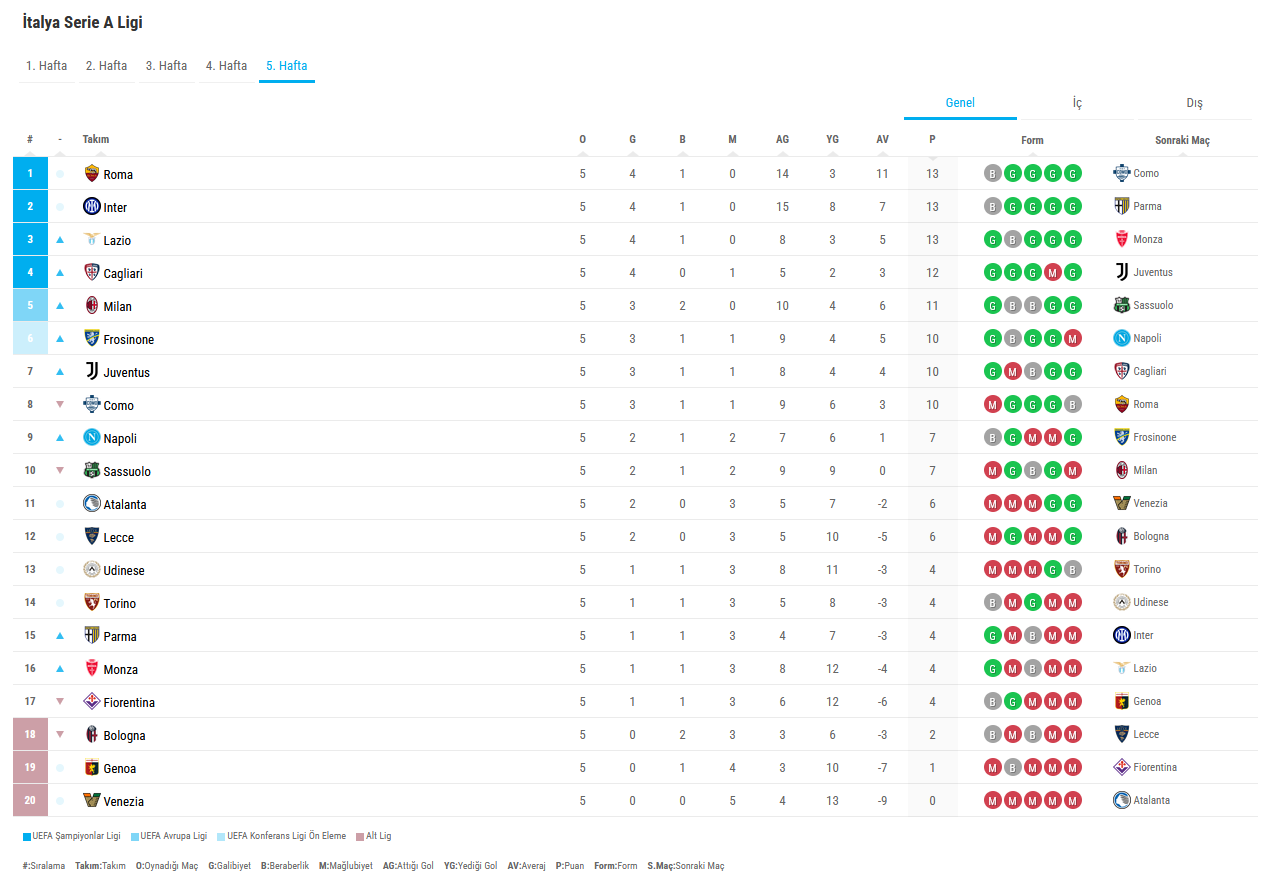Sort by the AG goals scored header
The height and width of the screenshot is (884, 1268).
click(782, 140)
